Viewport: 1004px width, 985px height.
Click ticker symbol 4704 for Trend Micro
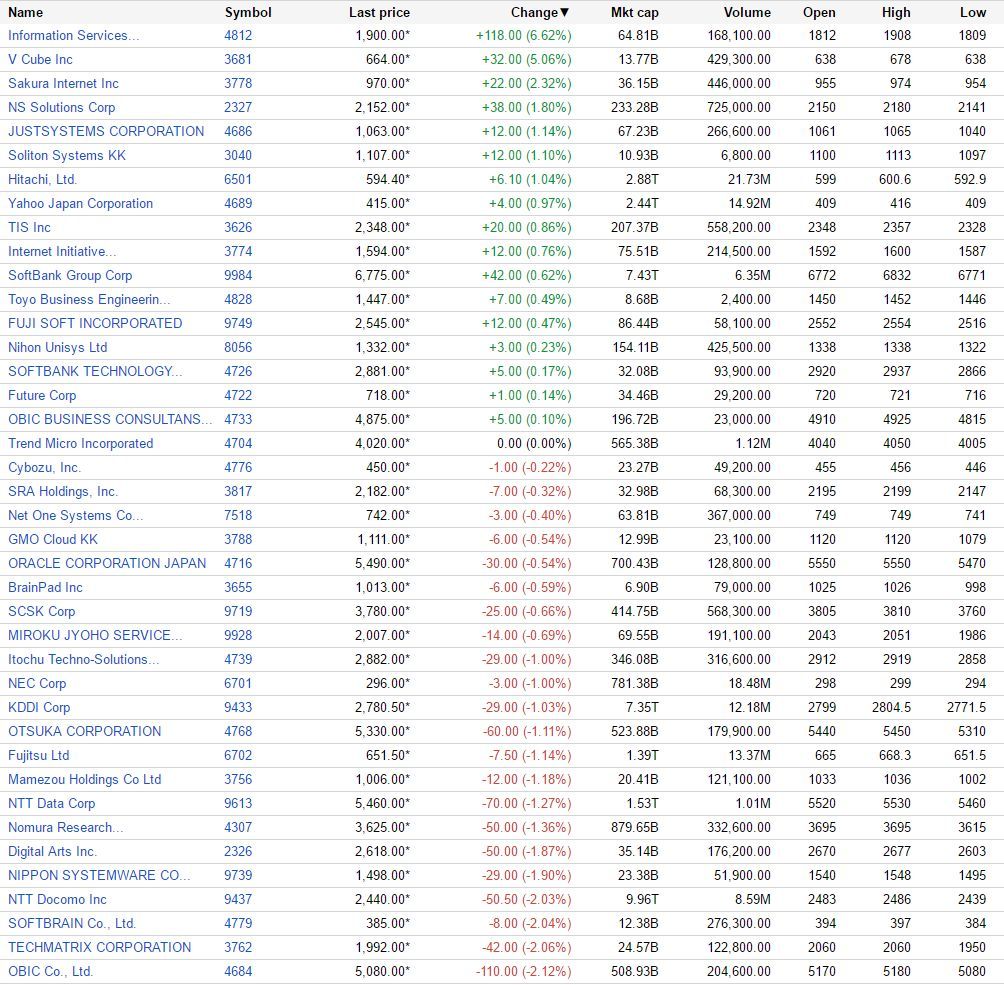pyautogui.click(x=238, y=444)
